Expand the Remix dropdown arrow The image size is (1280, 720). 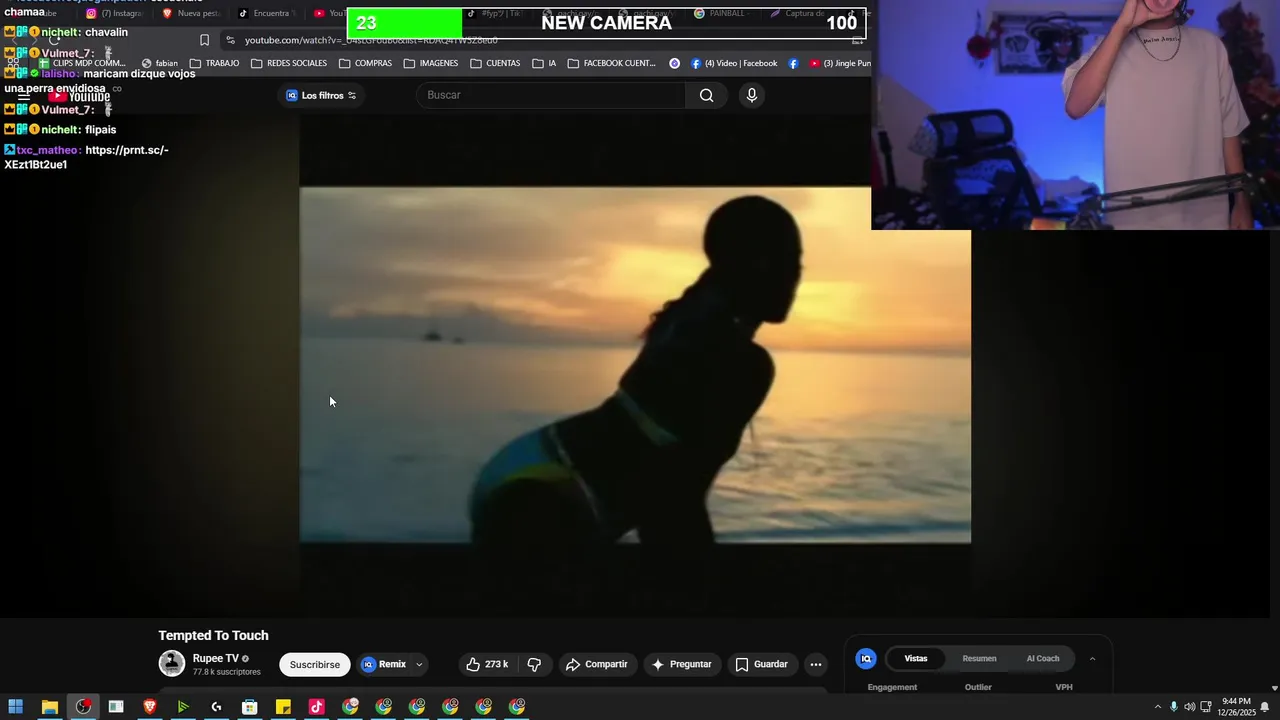pyautogui.click(x=419, y=664)
